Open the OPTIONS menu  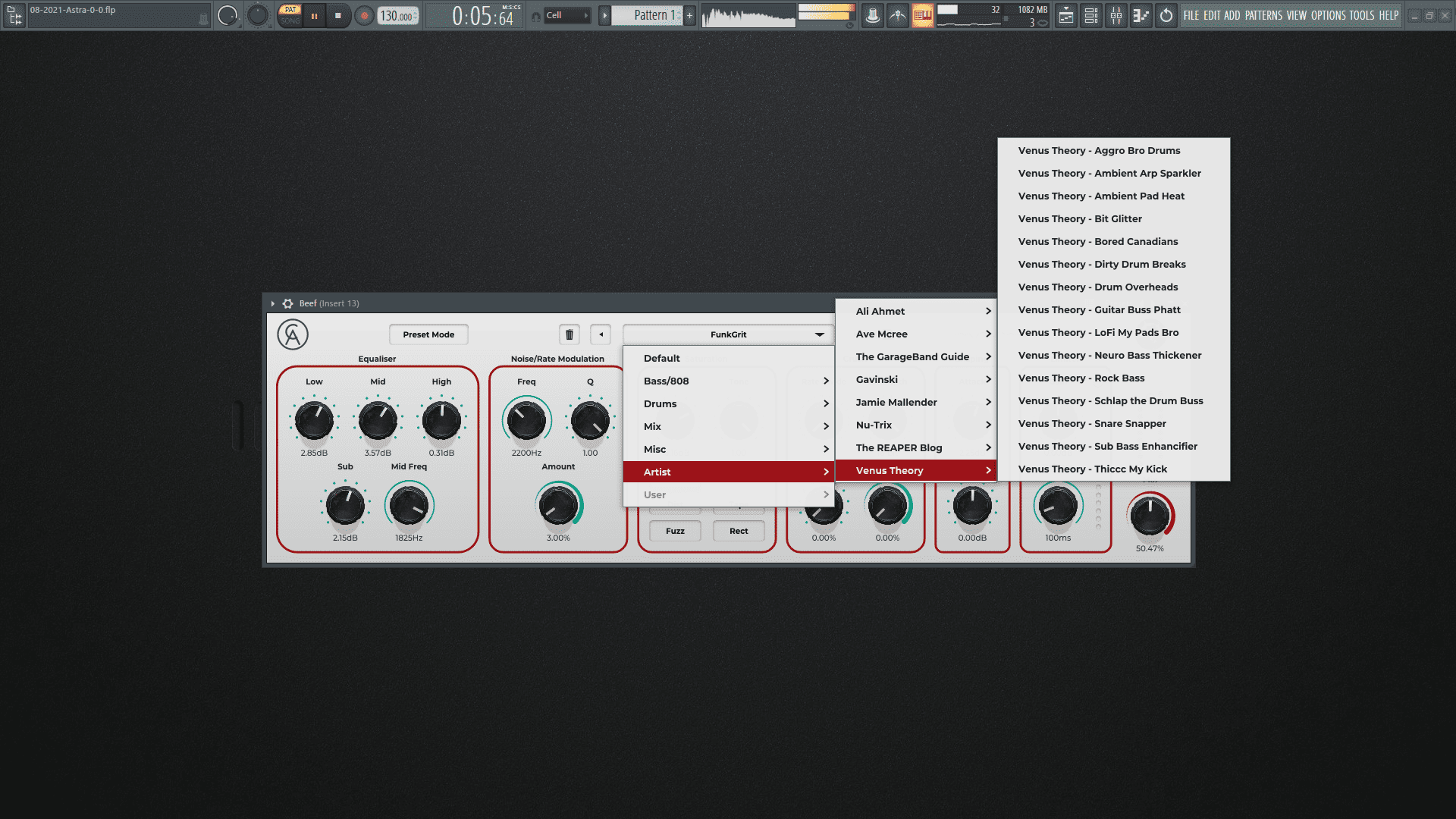click(1329, 15)
